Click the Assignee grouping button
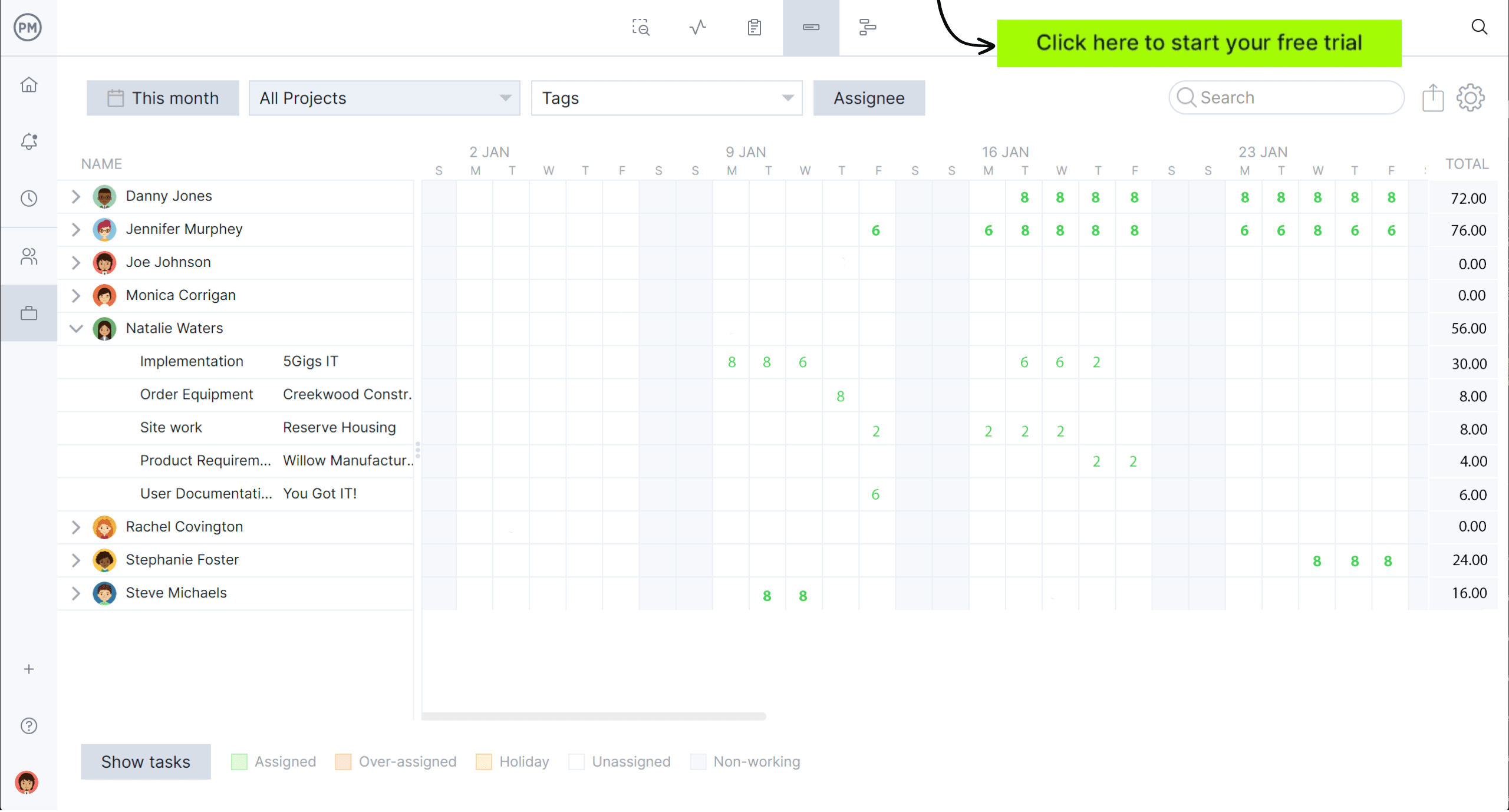The width and height of the screenshot is (1509, 812). tap(869, 97)
